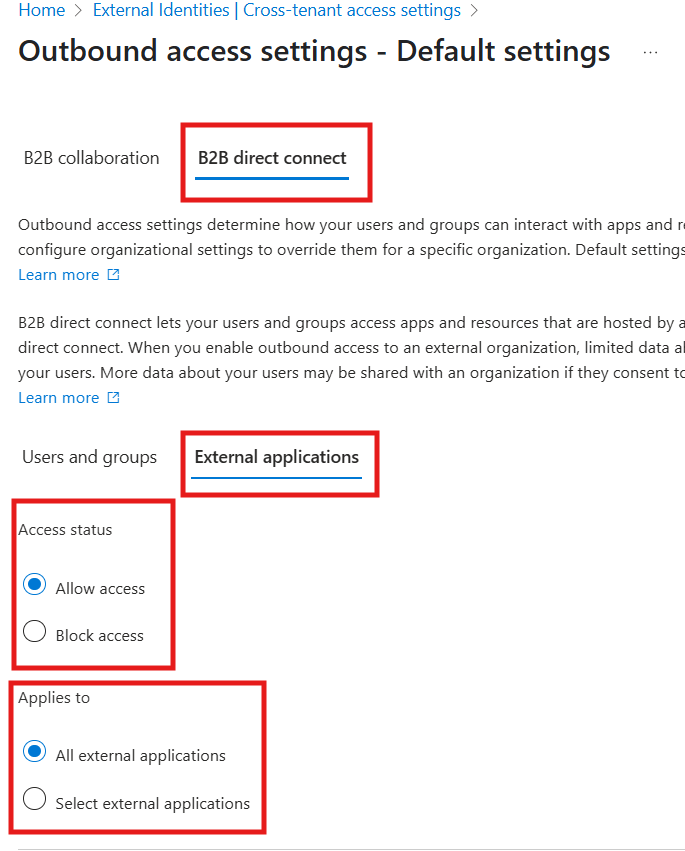Viewport: 685px width, 851px height.
Task: Click the Applies to section label
Action: (54, 698)
